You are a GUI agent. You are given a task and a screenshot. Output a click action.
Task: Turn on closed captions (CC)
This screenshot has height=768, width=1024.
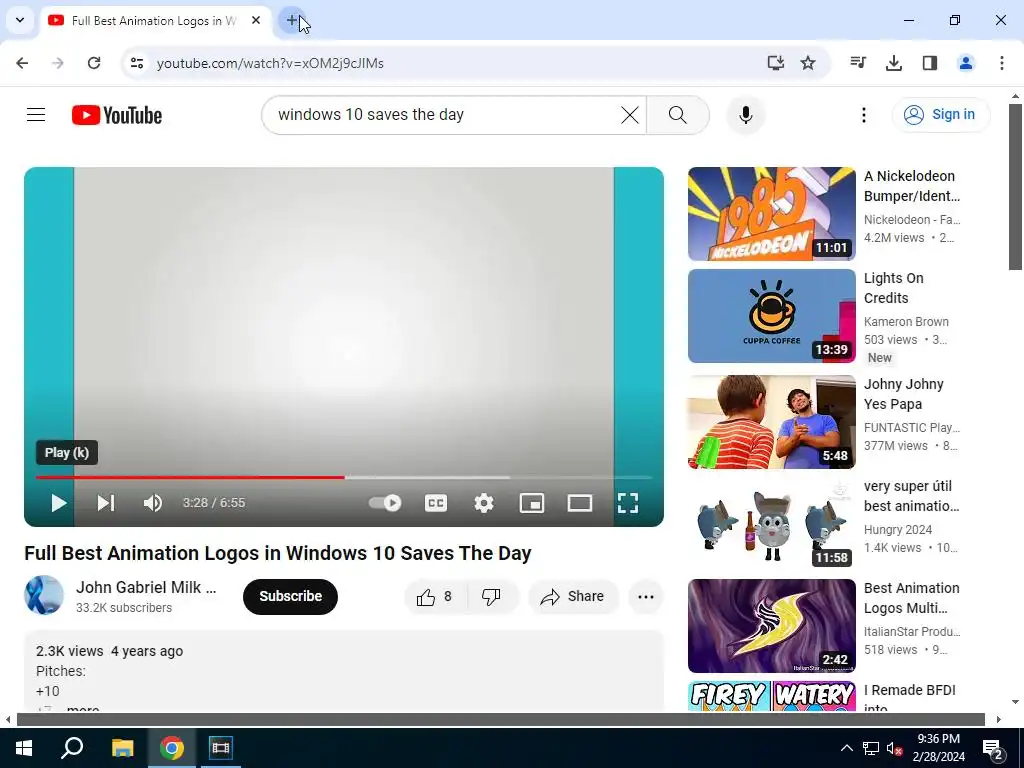[x=436, y=503]
